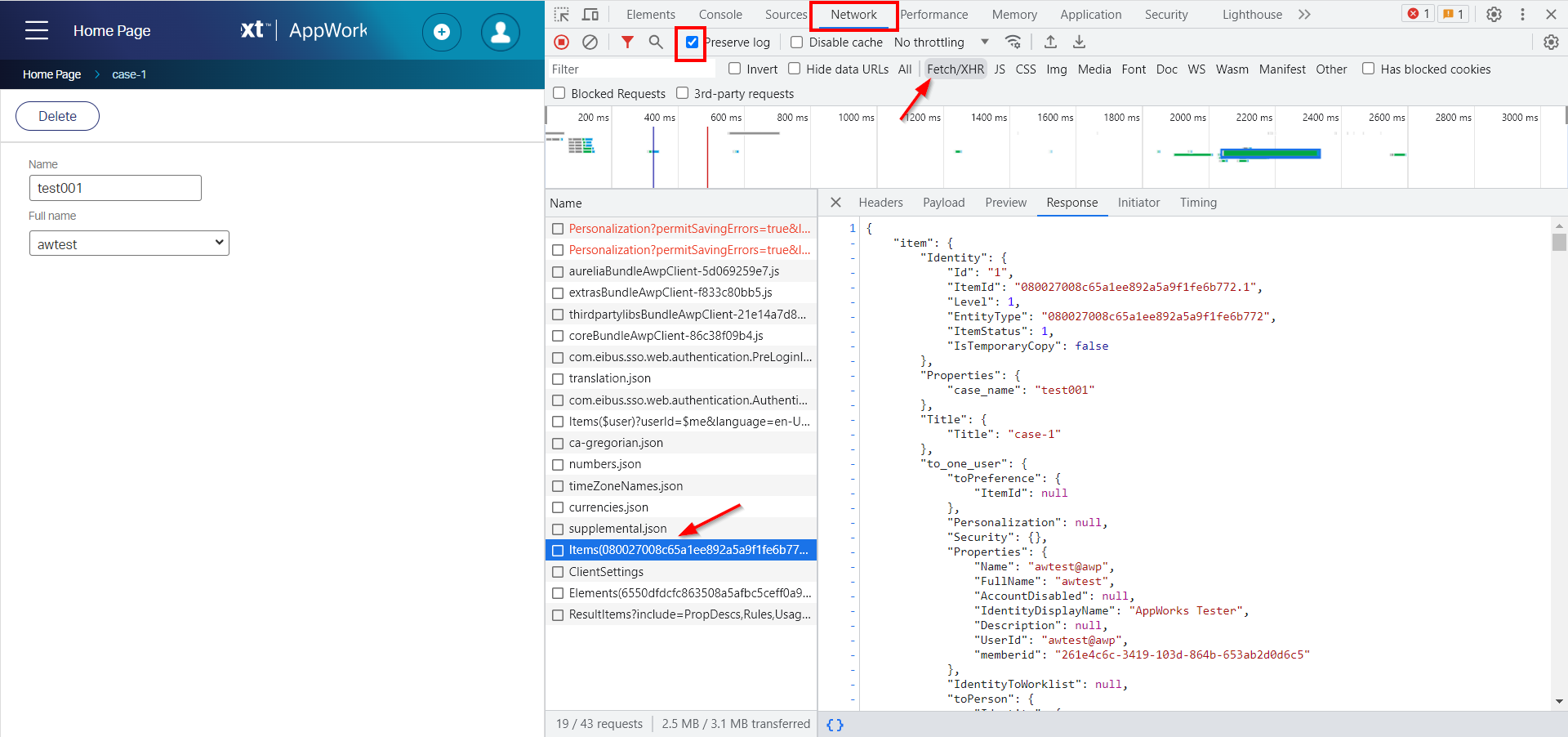
Task: Clear the network log
Action: point(590,42)
